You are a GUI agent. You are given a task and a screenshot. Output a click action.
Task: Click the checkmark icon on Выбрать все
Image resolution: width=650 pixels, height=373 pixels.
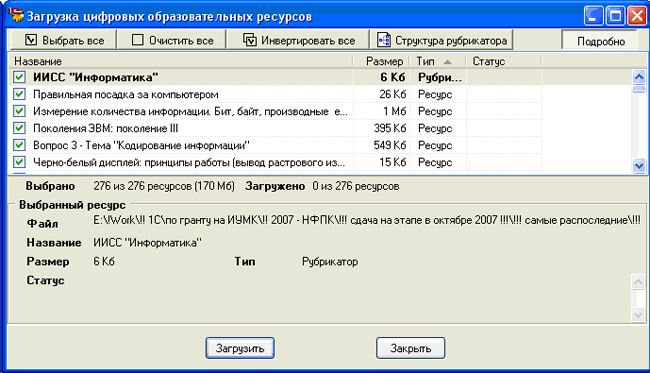pyautogui.click(x=31, y=40)
